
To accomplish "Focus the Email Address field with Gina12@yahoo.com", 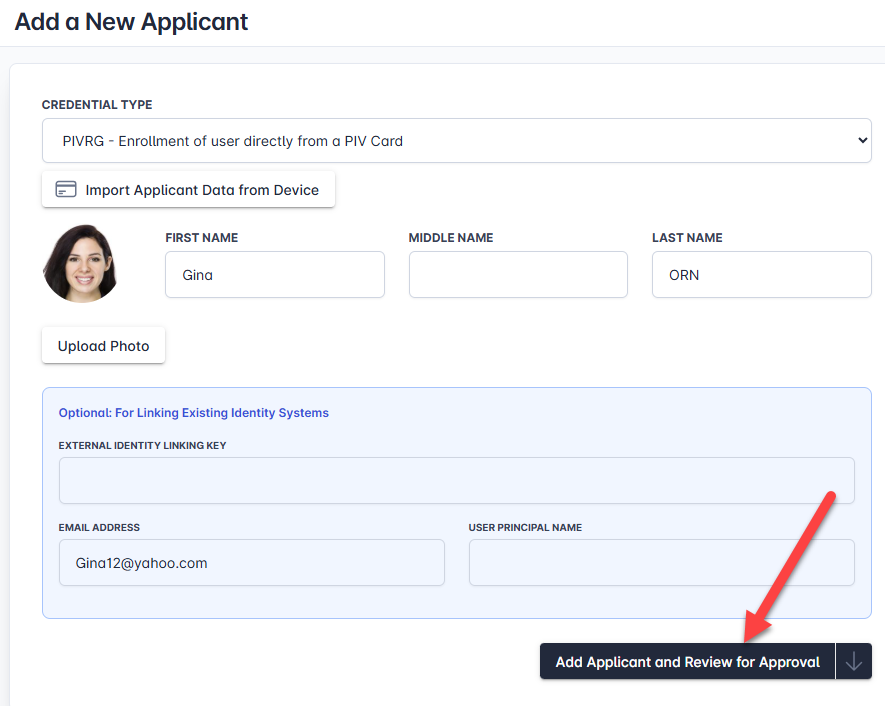I will click(x=251, y=563).
